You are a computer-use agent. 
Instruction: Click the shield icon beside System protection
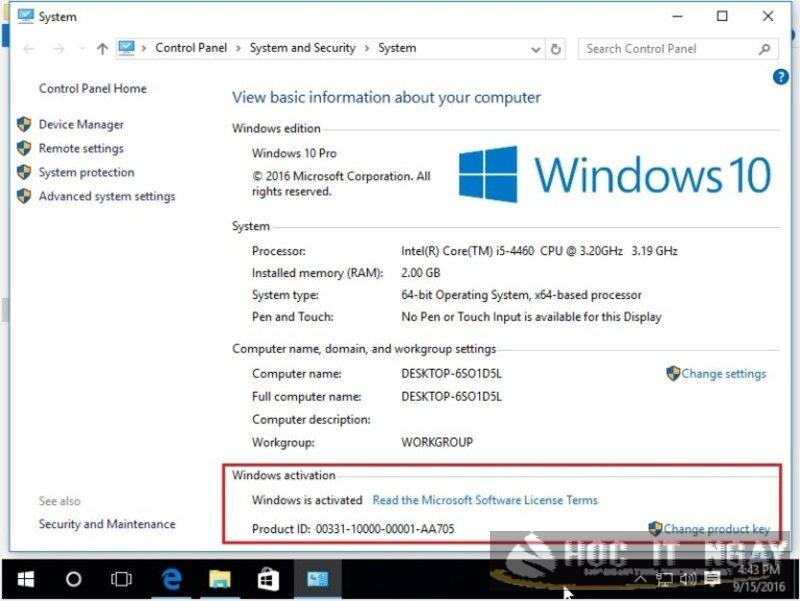[24, 172]
